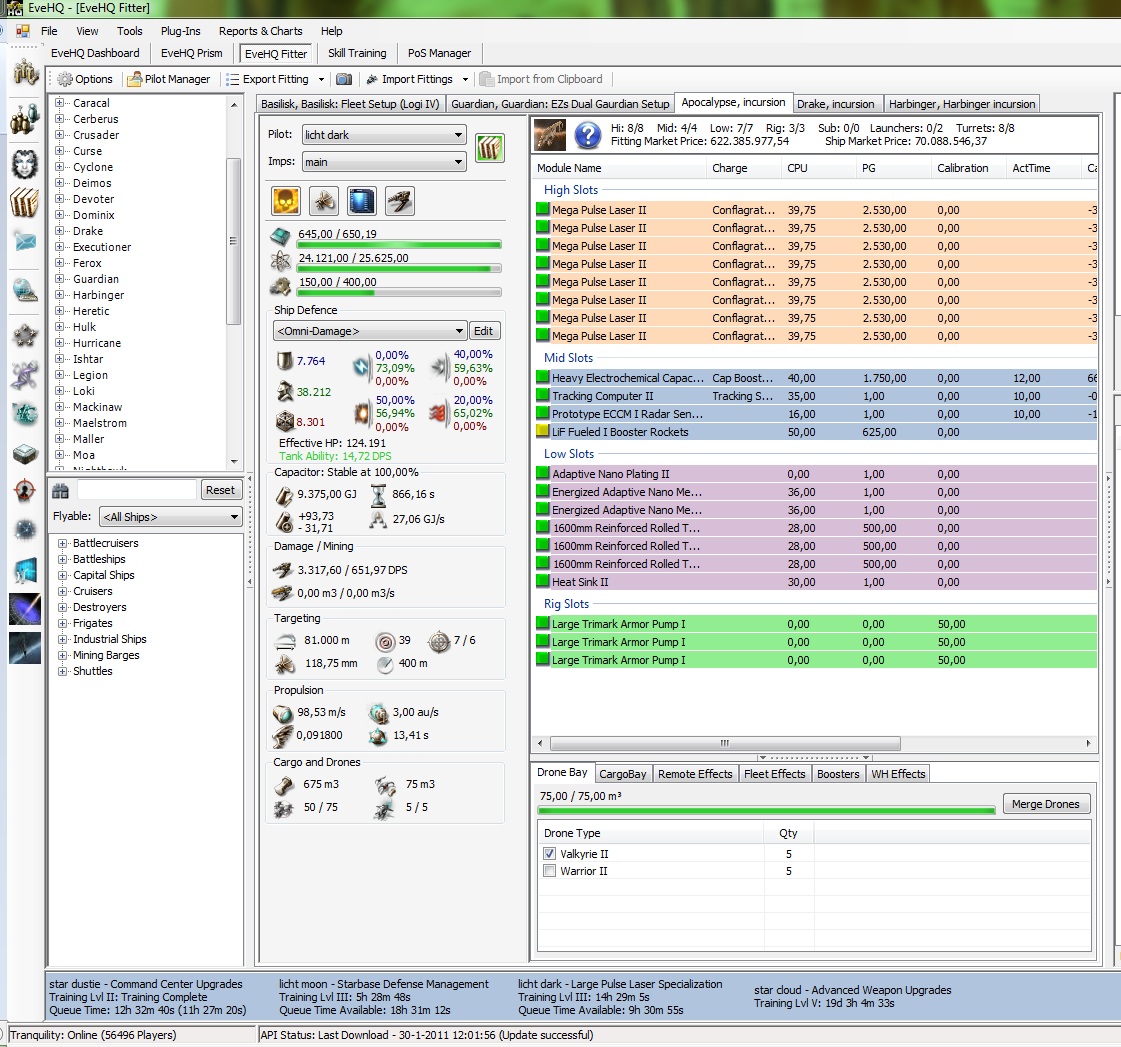Image resolution: width=1121 pixels, height=1047 pixels.
Task: Toggle Tracking Computer II status indicator
Action: tap(543, 395)
